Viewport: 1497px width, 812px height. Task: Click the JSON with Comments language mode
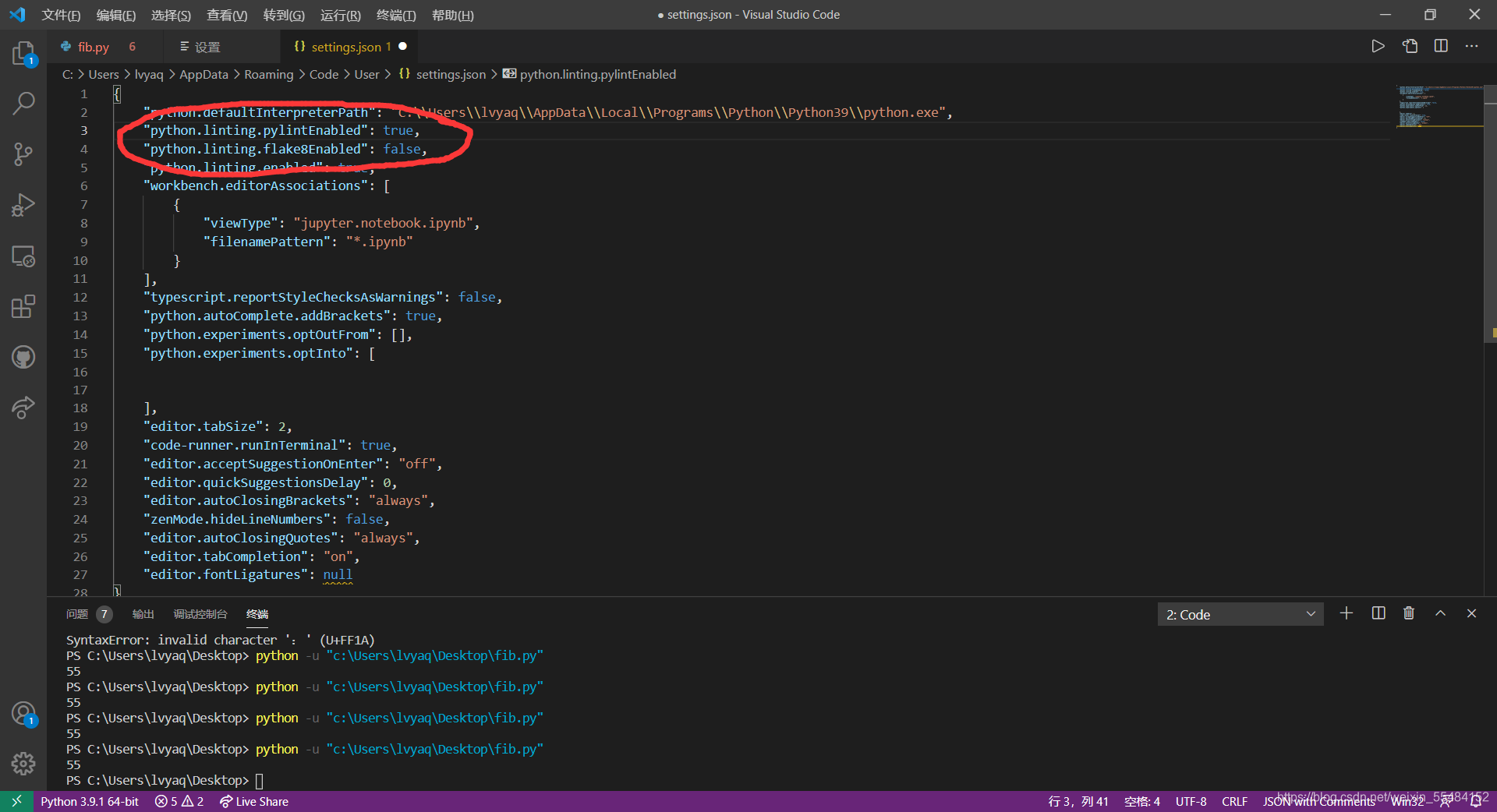[x=1318, y=801]
